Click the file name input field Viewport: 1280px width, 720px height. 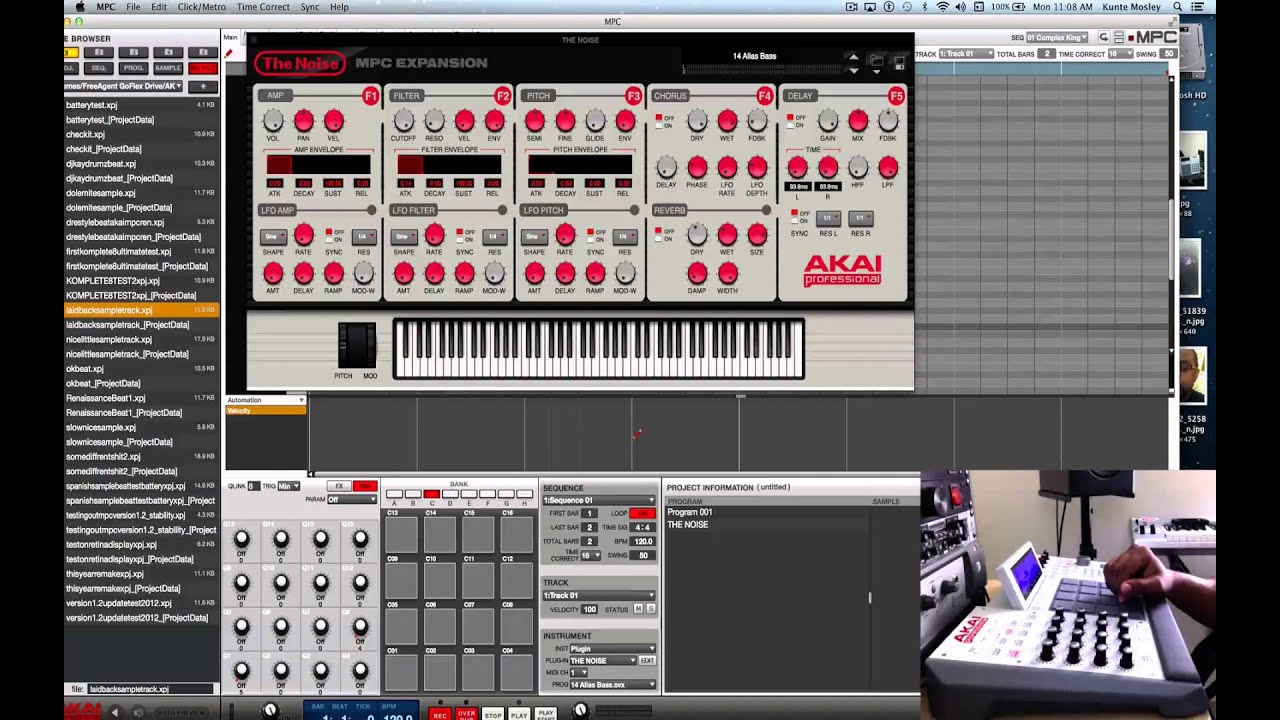pos(151,689)
